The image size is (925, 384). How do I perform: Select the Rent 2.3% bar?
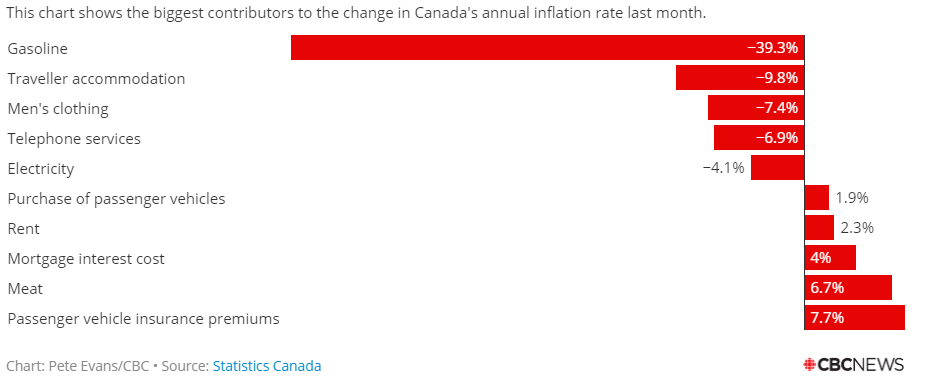(x=819, y=228)
